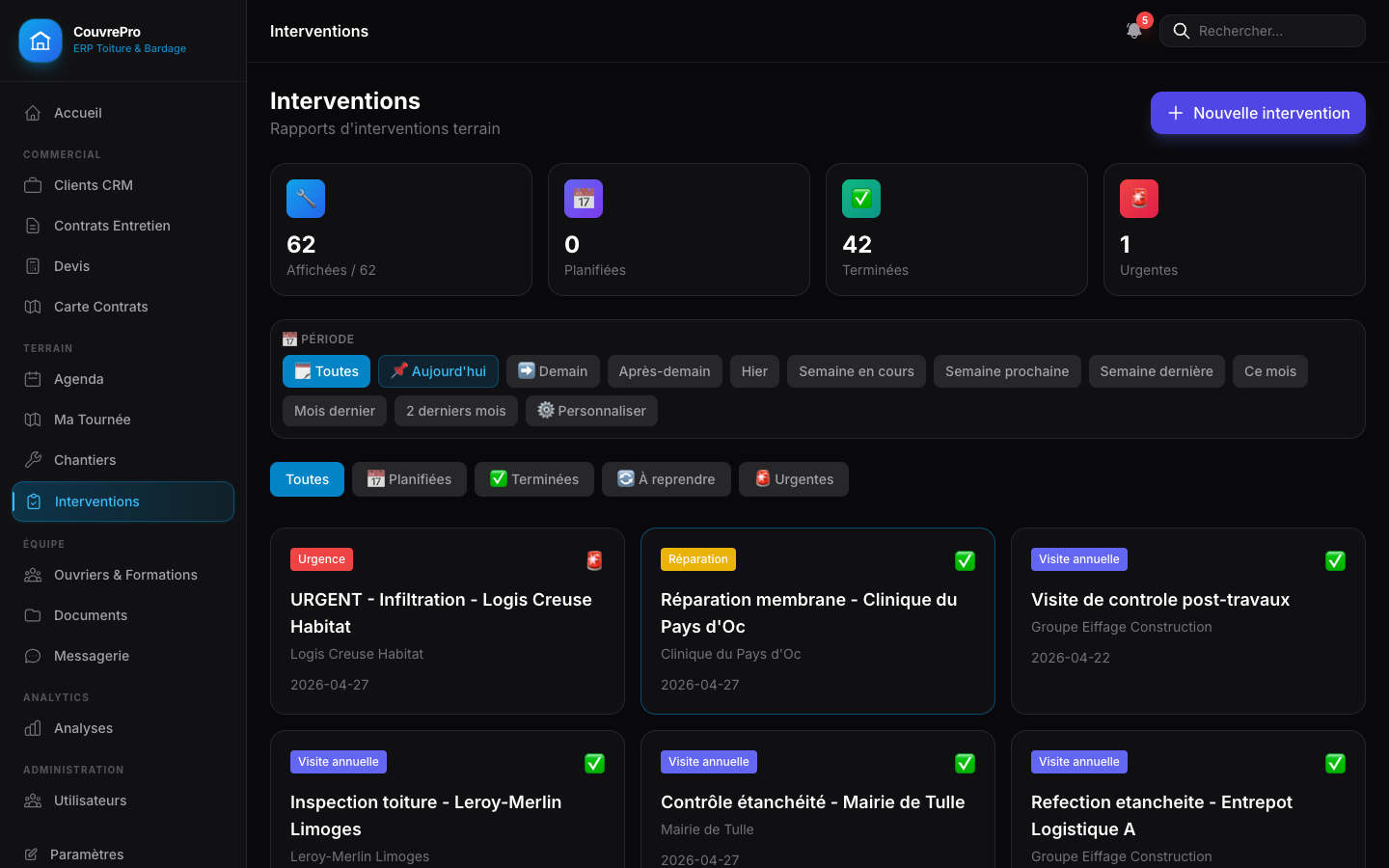The width and height of the screenshot is (1389, 868).
Task: Click the Rechercher search field
Action: (x=1262, y=31)
